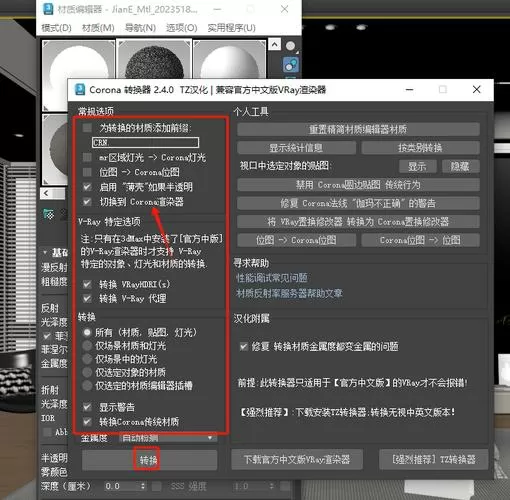Viewport: 510px width, 500px height.
Task: Click the Corona converter window app icon
Action: [80, 89]
